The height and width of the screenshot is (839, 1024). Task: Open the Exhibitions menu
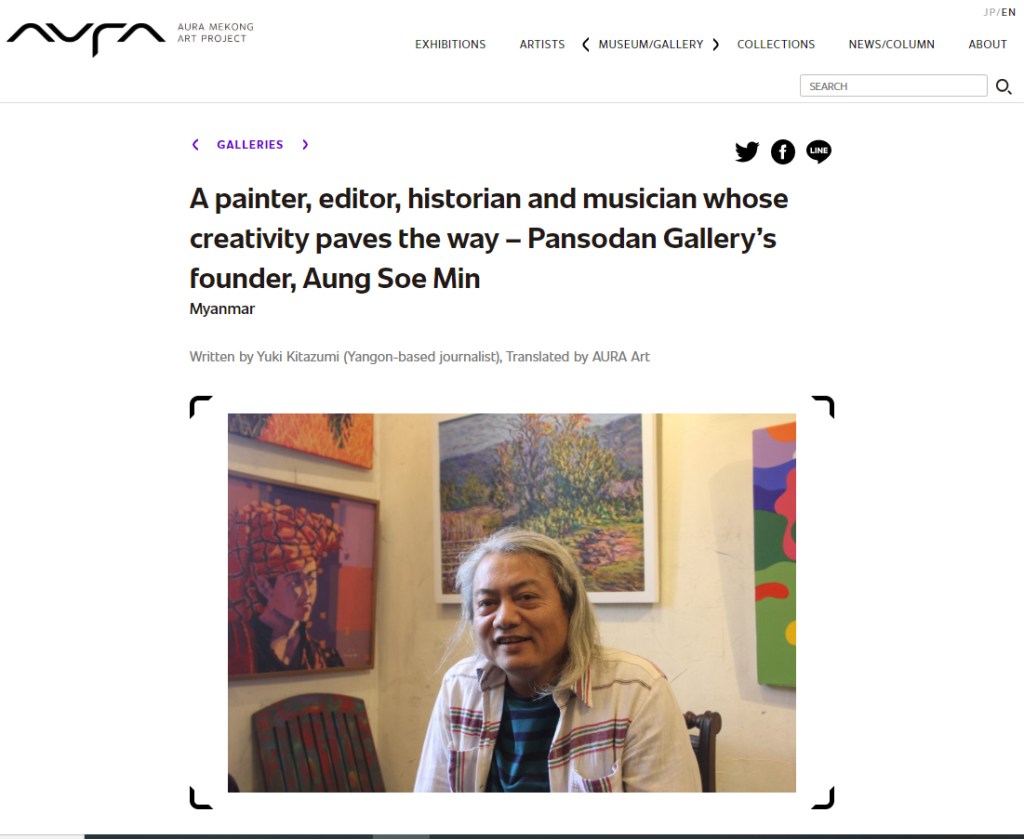pyautogui.click(x=450, y=44)
